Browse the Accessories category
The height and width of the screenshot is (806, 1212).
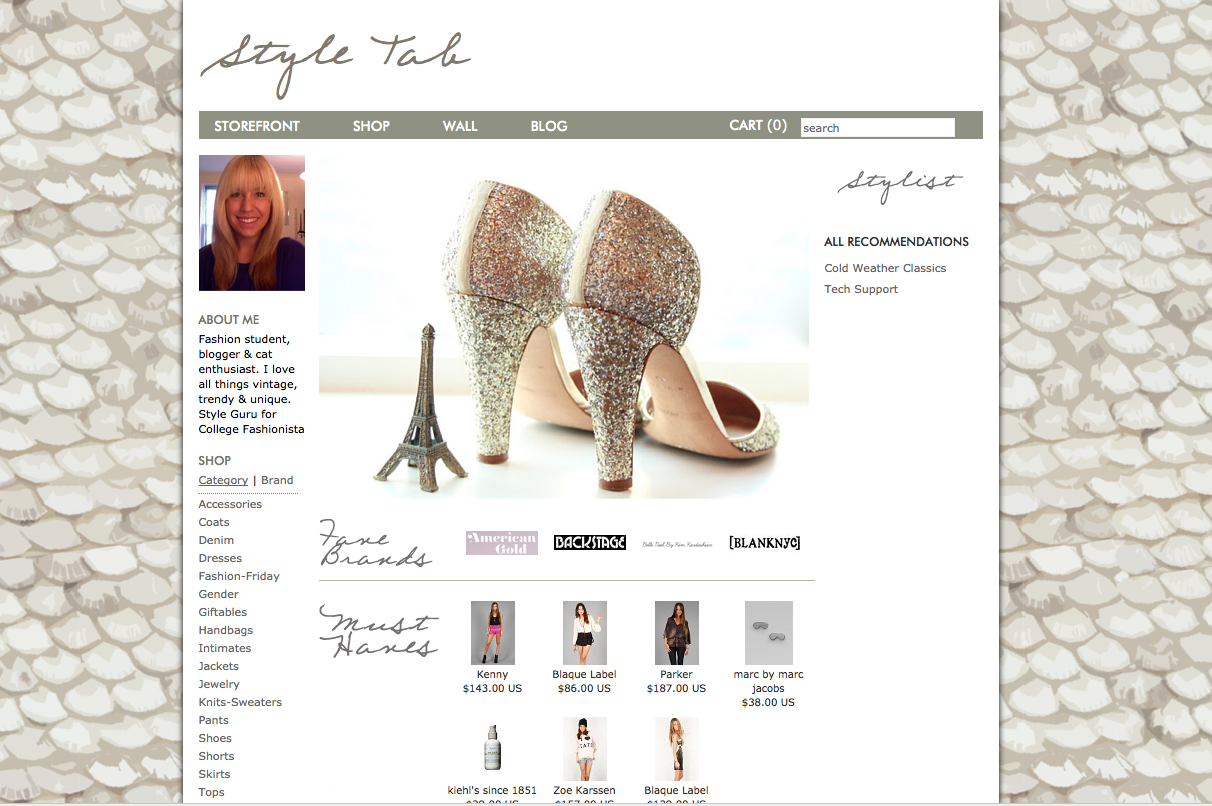(x=230, y=504)
